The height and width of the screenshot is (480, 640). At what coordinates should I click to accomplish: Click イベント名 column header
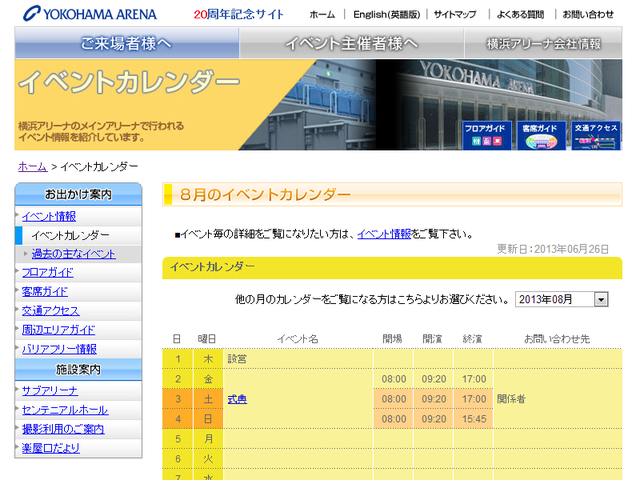[298, 339]
